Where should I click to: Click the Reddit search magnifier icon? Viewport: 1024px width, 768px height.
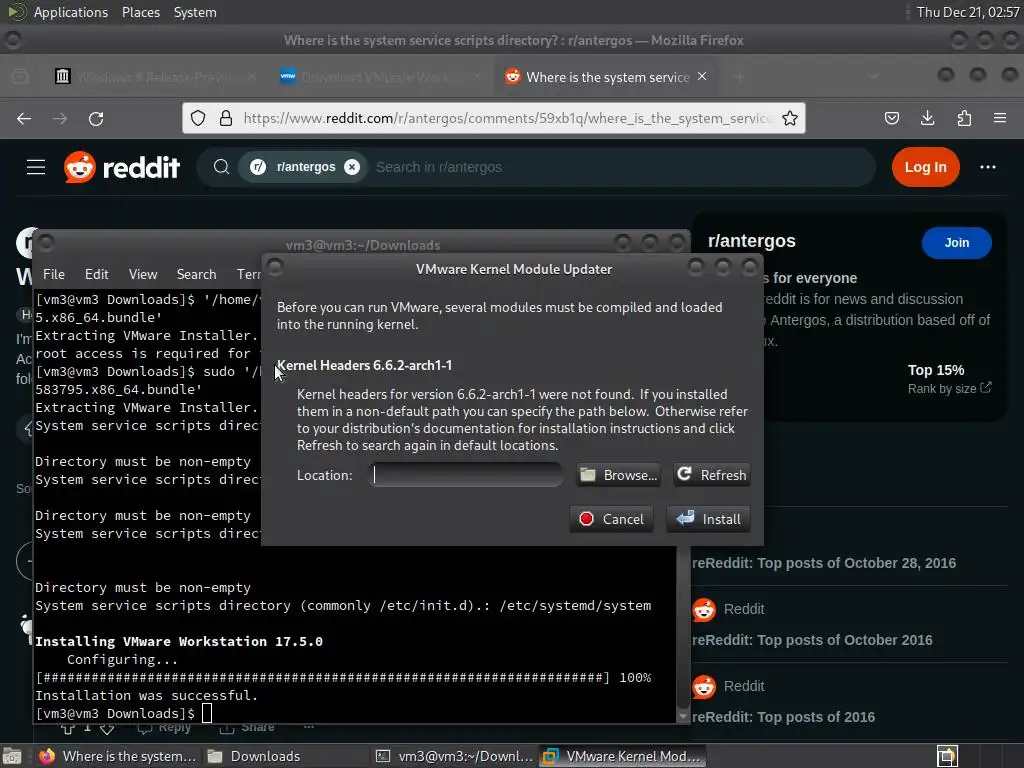click(x=221, y=167)
